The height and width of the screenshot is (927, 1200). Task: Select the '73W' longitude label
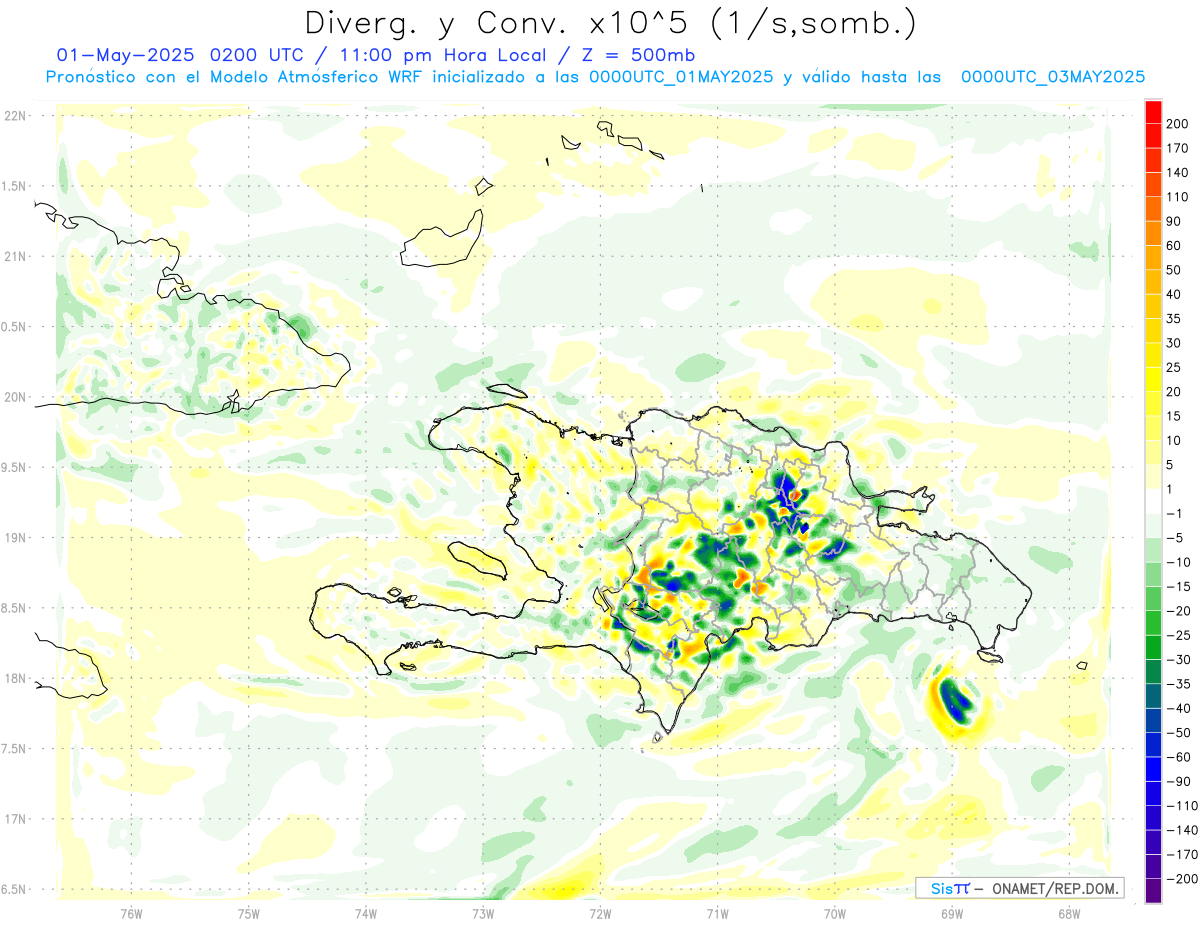[483, 913]
